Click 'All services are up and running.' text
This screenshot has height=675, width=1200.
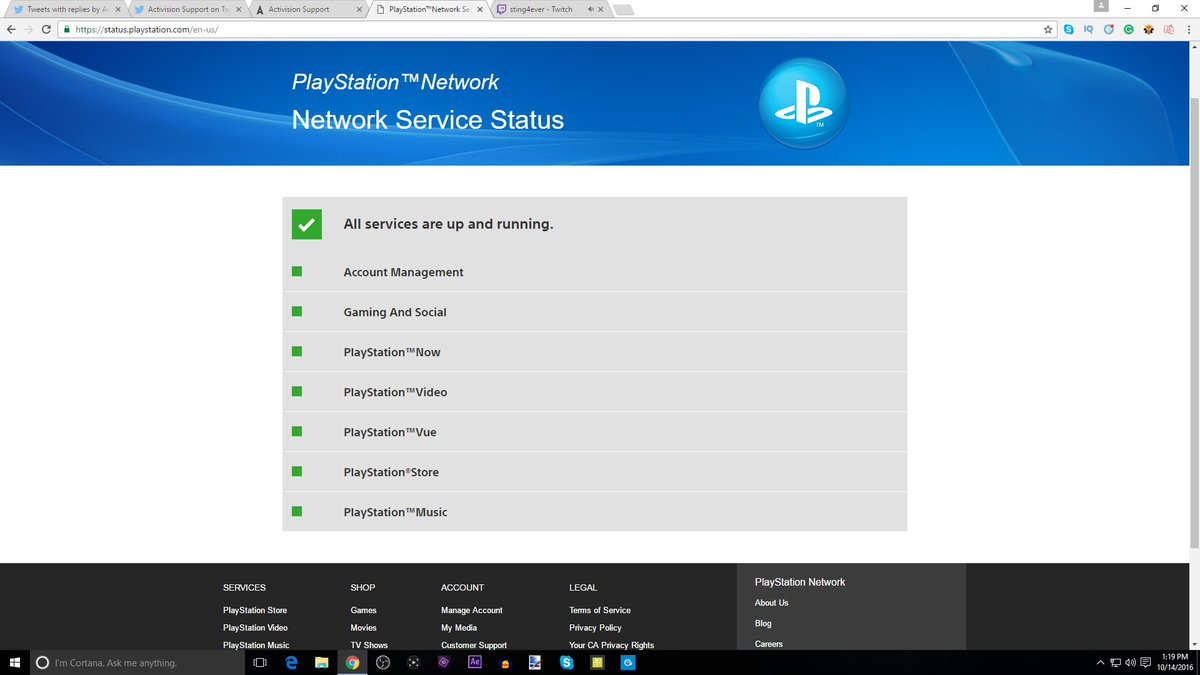[x=449, y=224]
